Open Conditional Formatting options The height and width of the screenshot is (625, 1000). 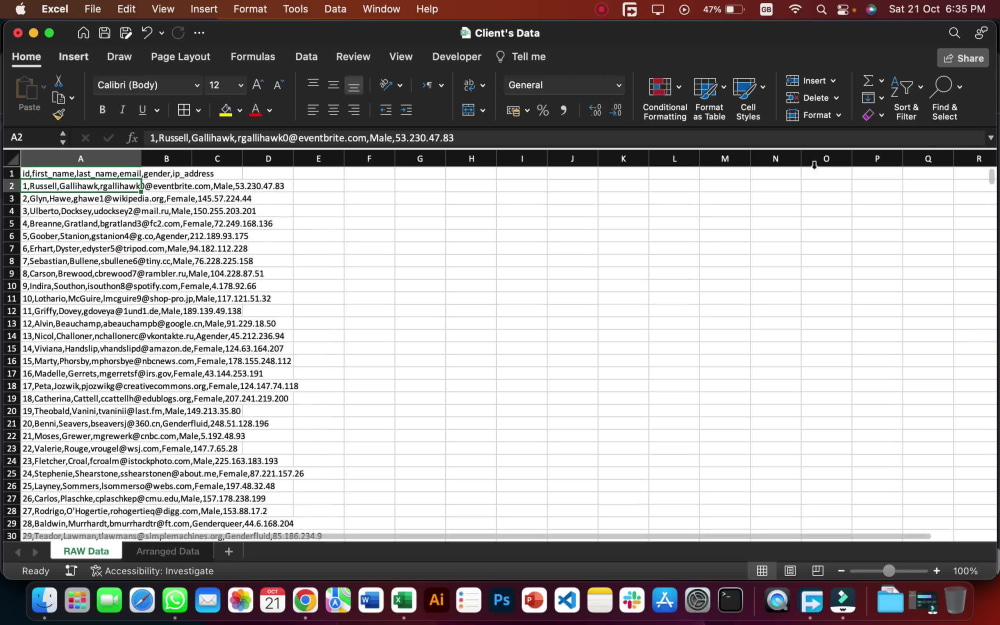(x=664, y=97)
